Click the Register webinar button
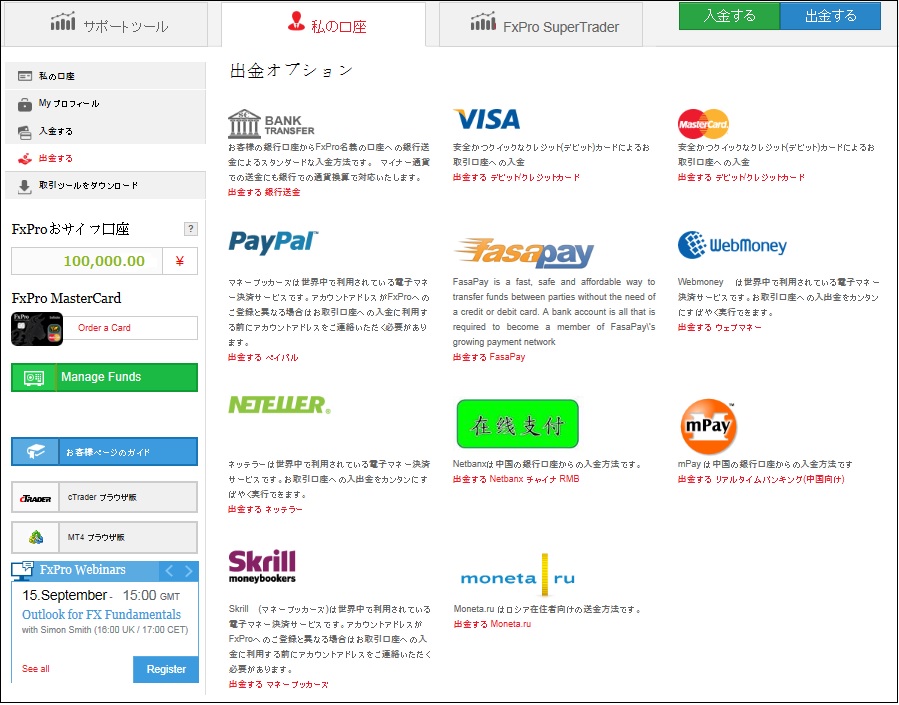The height and width of the screenshot is (705, 899). [166, 669]
